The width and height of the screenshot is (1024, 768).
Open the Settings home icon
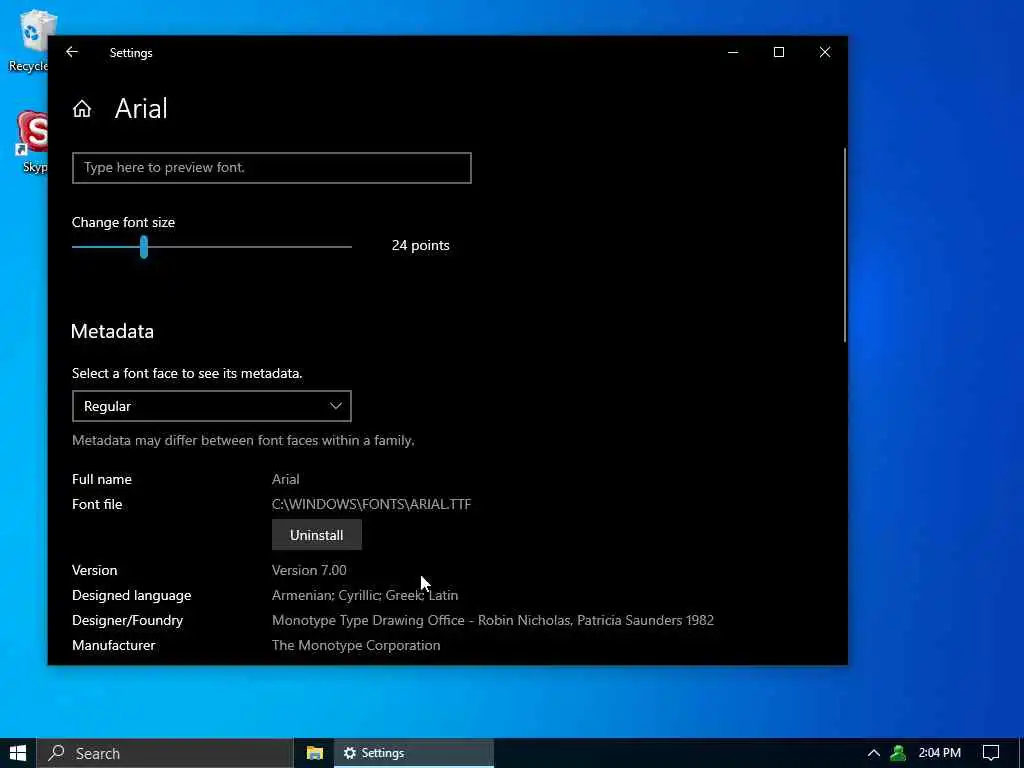tap(82, 108)
